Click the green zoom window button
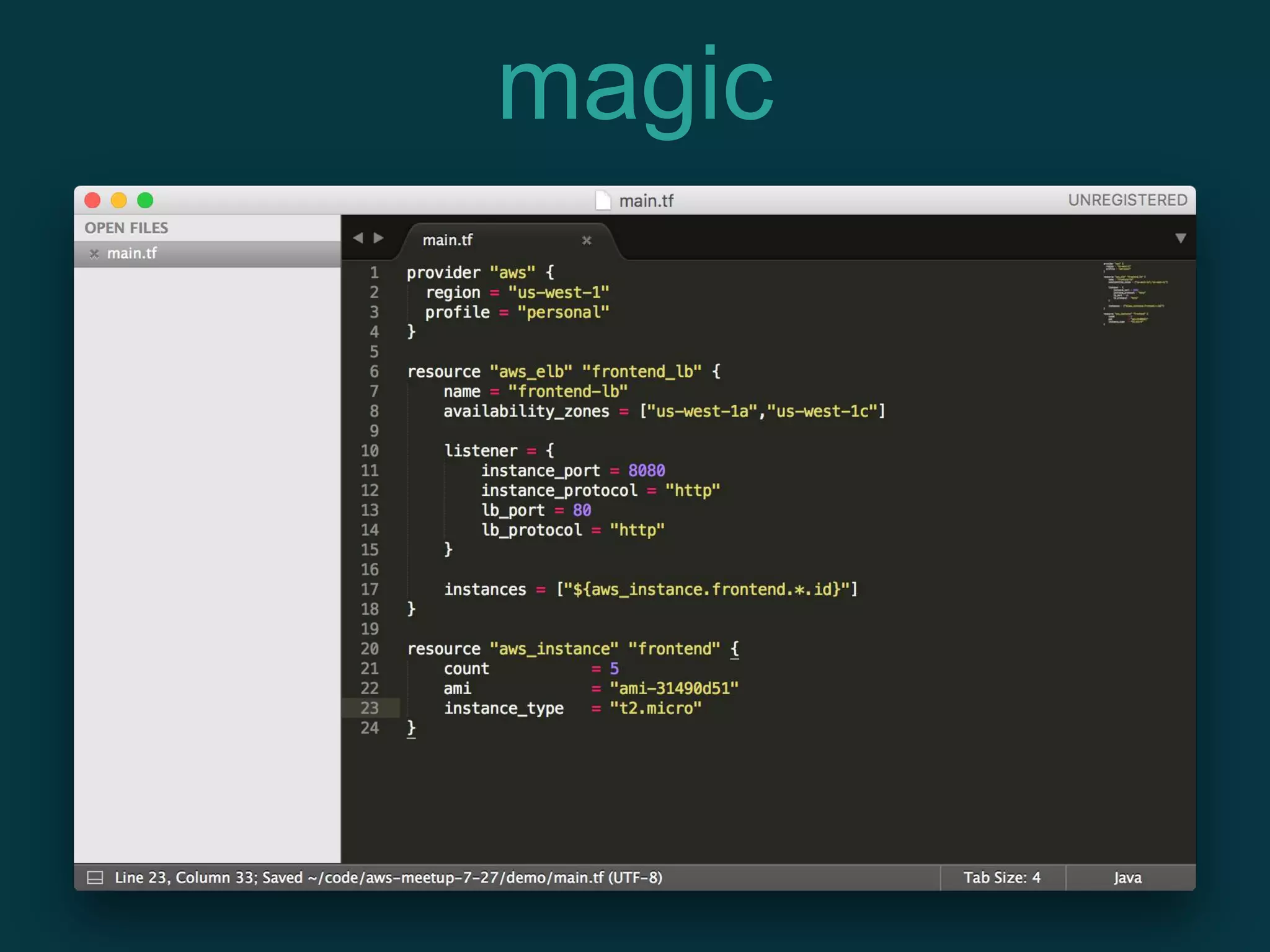The width and height of the screenshot is (1270, 952). (145, 201)
